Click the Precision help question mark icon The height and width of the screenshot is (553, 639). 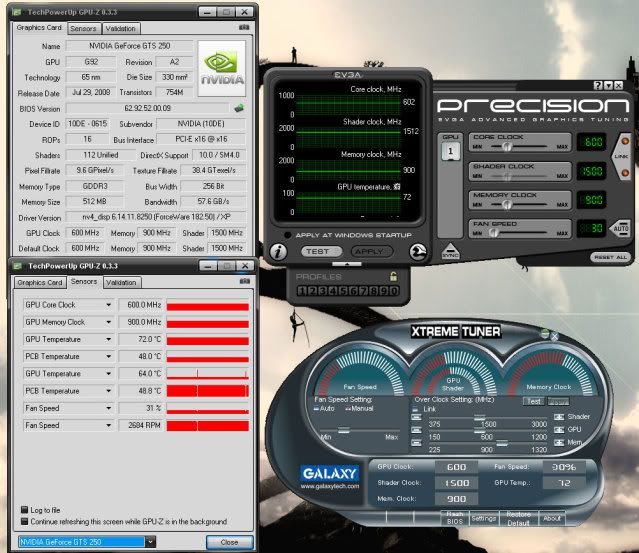(597, 87)
